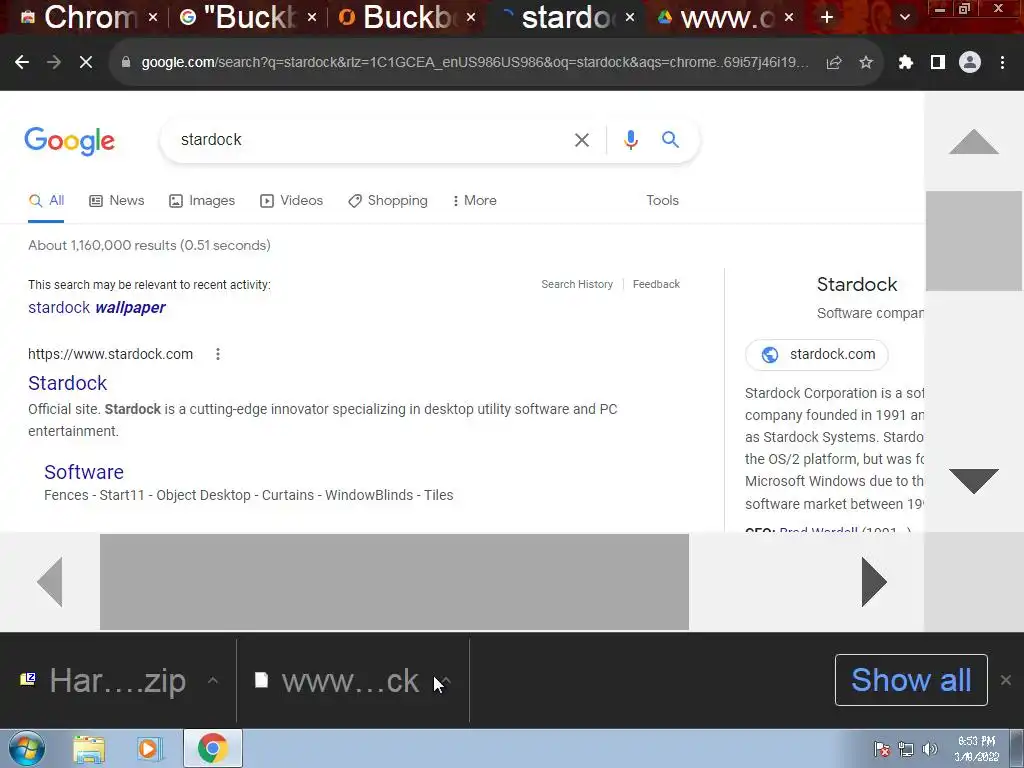
Task: Click the Feedback link
Action: tap(656, 284)
